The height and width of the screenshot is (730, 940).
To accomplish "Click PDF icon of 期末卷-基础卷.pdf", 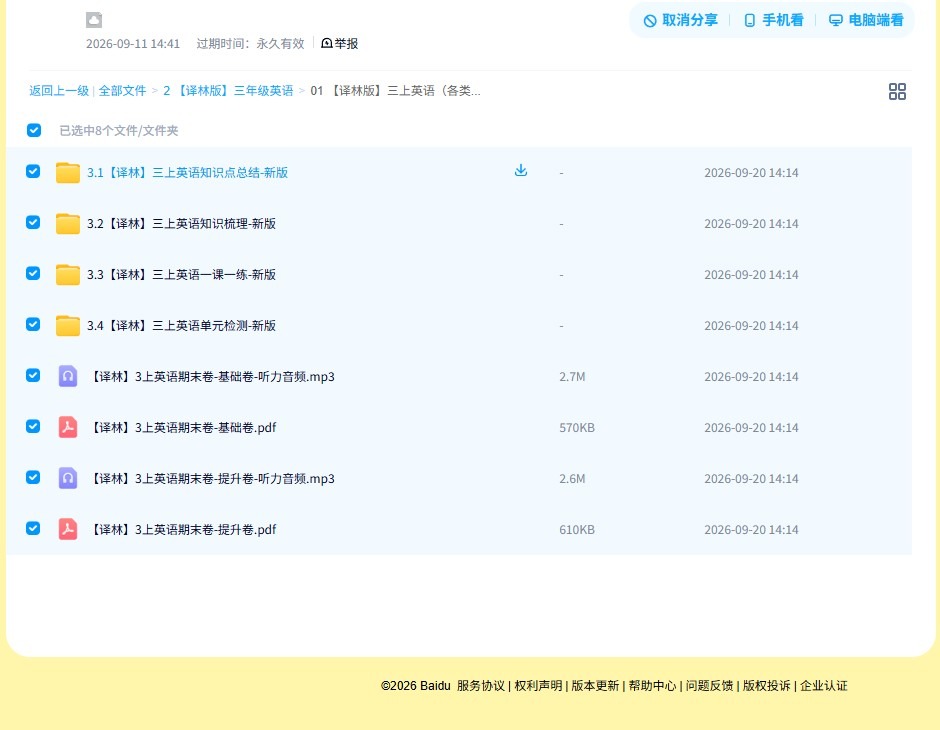I will click(68, 427).
